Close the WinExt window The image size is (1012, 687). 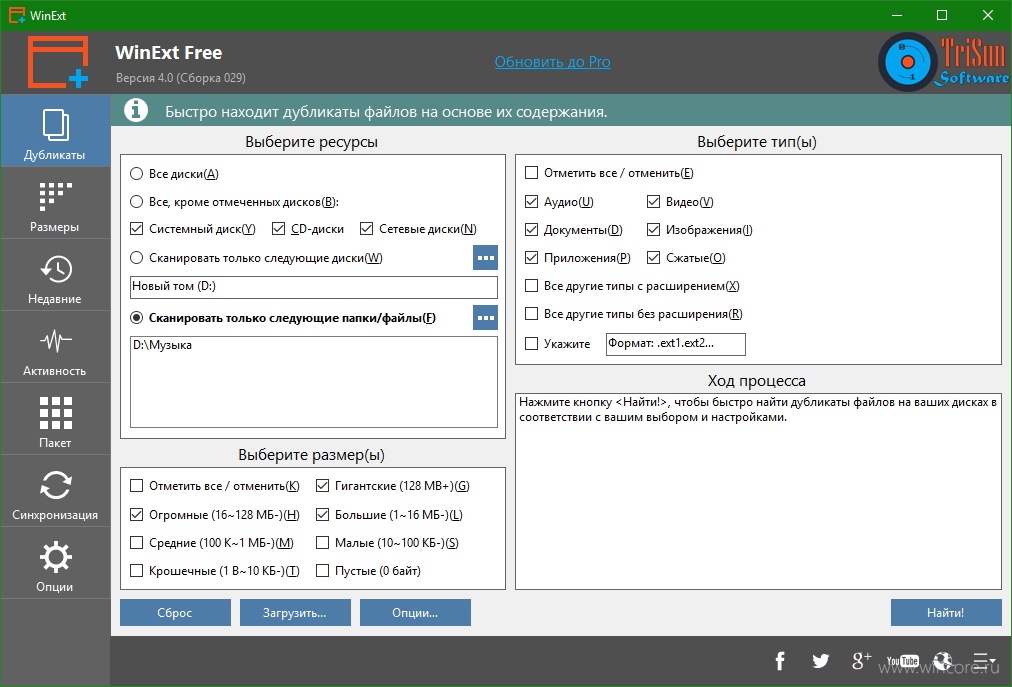[x=987, y=15]
